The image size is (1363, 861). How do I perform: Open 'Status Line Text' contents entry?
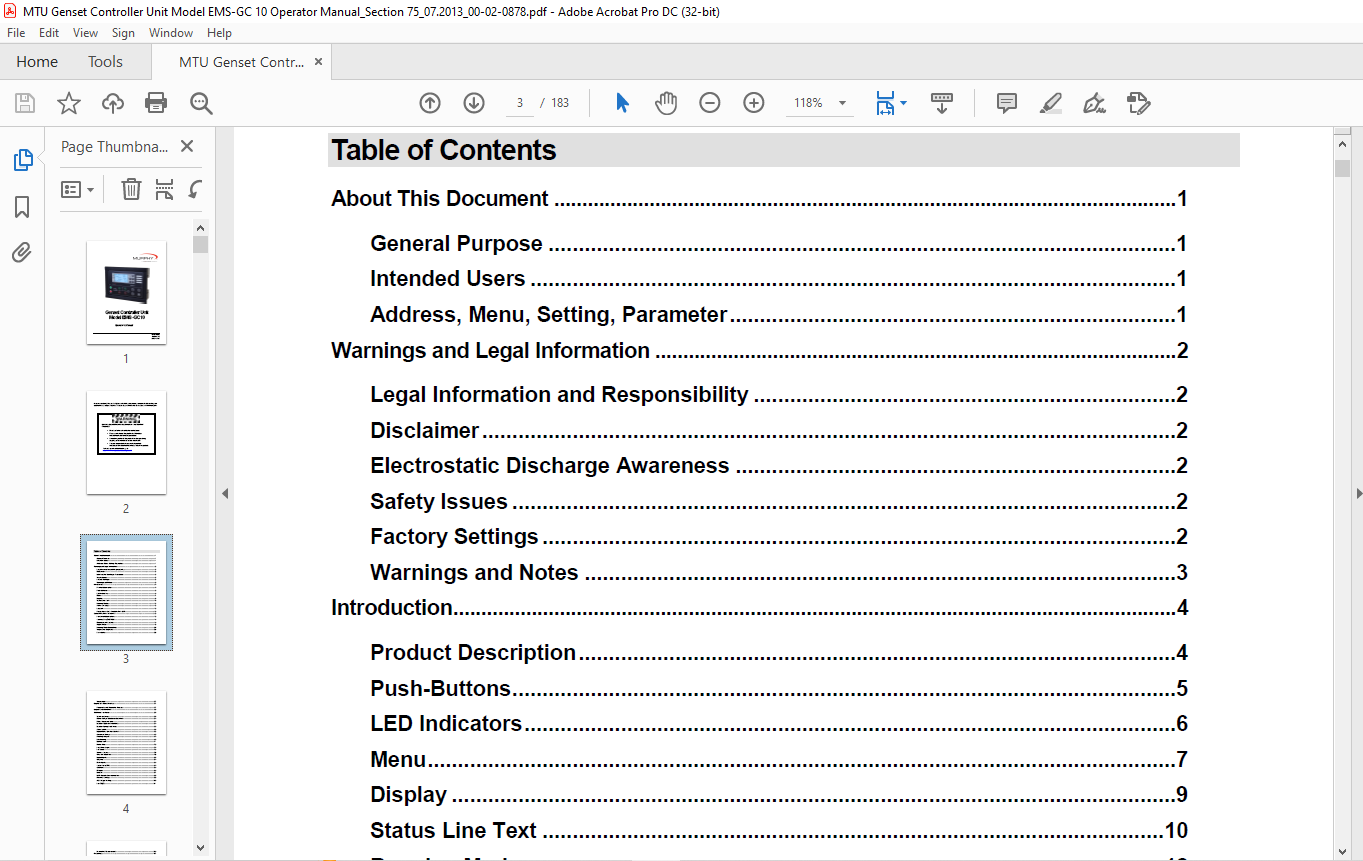[x=779, y=831]
